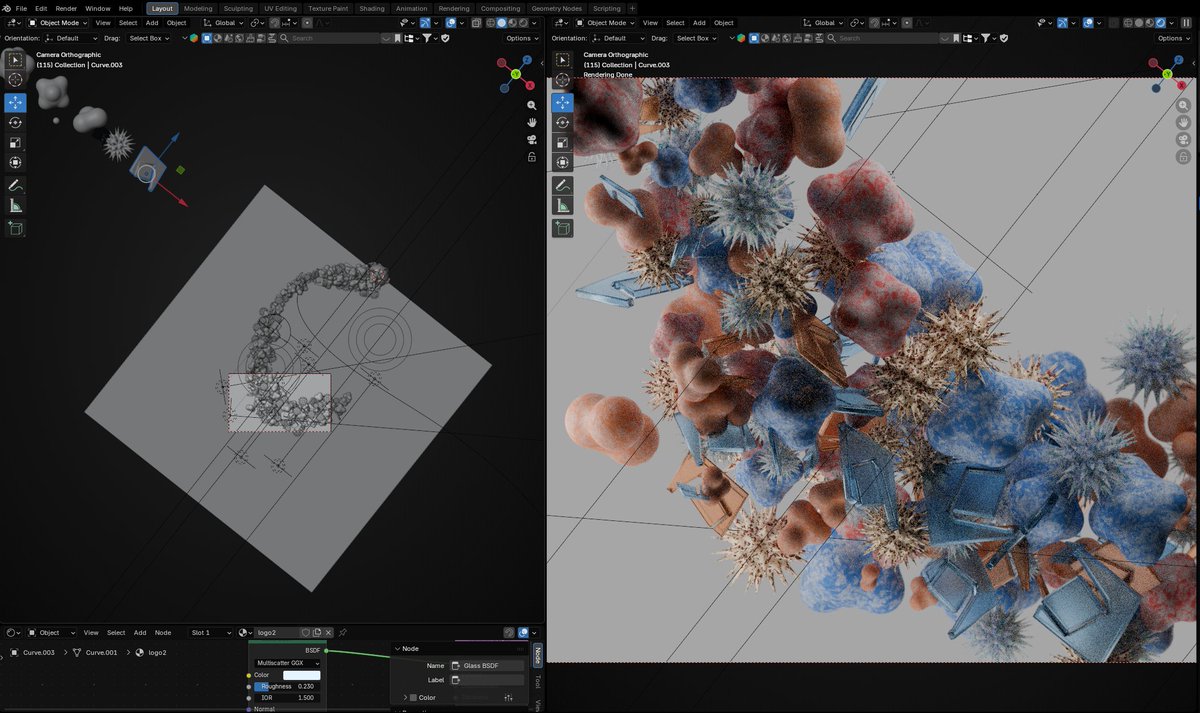Open Orientation Default dropdown in left viewport
This screenshot has width=1200, height=713.
[x=73, y=38]
